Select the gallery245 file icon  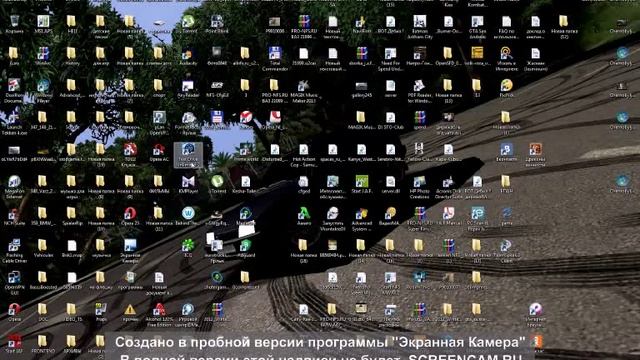(361, 88)
